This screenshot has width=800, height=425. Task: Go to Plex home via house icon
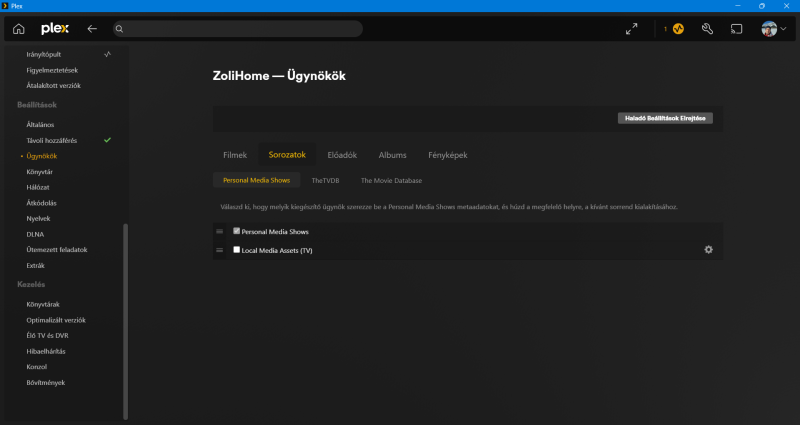click(19, 29)
